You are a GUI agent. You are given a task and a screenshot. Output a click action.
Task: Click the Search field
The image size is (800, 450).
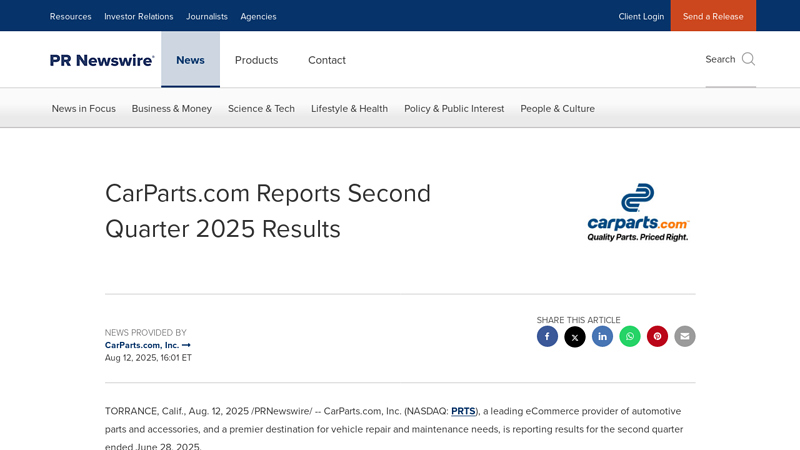pyautogui.click(x=731, y=60)
